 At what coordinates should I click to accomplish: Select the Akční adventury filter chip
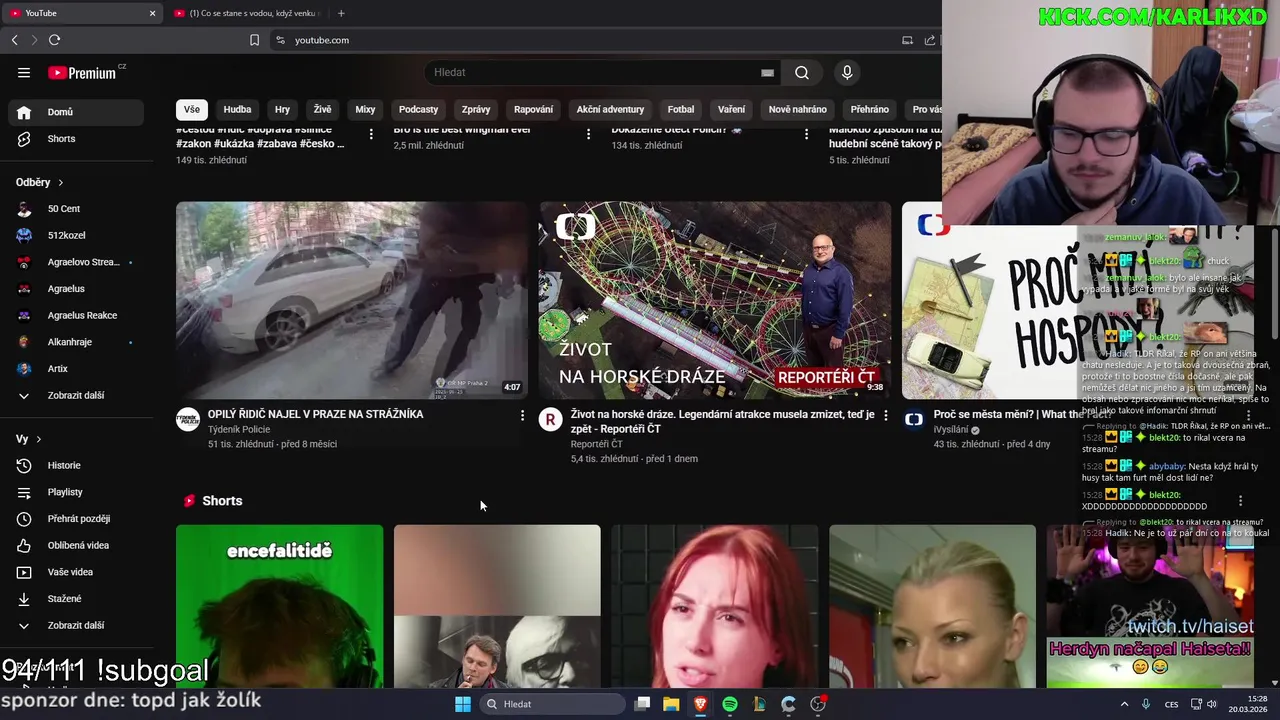(610, 109)
